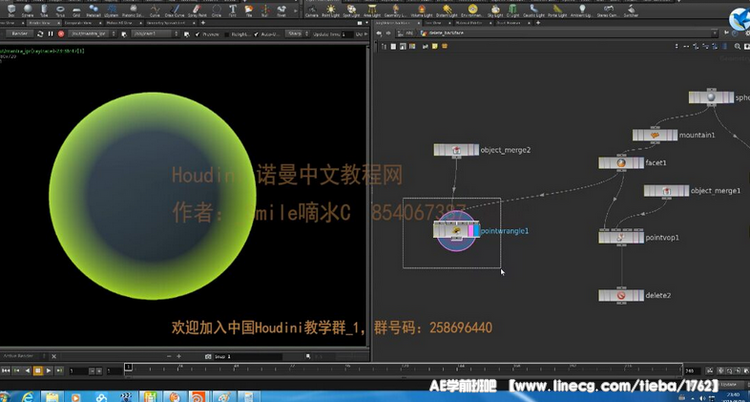Screen dimensions: 750x402
Task: Toggle the pink template flag on pointwrangle1
Action: tap(471, 231)
